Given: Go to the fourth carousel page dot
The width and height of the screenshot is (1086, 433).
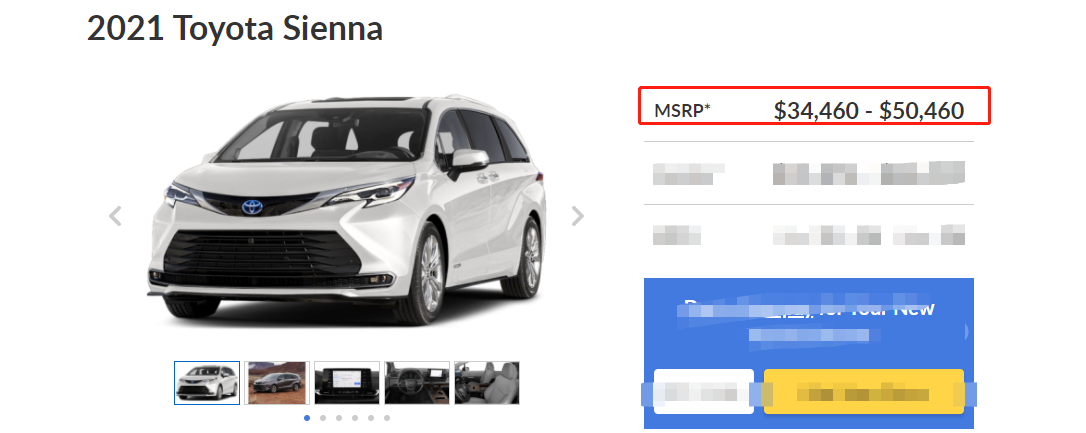Looking at the screenshot, I should click(x=355, y=418).
